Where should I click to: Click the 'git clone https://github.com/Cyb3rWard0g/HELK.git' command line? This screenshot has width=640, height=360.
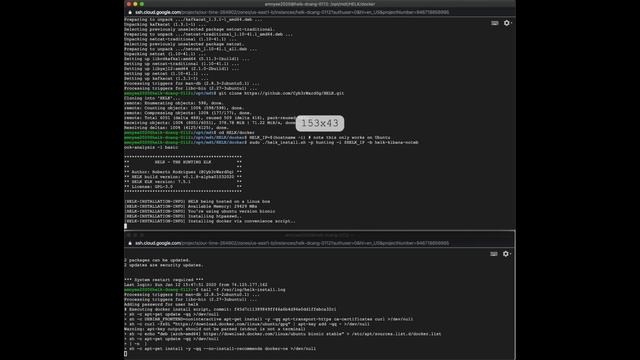click(281, 93)
